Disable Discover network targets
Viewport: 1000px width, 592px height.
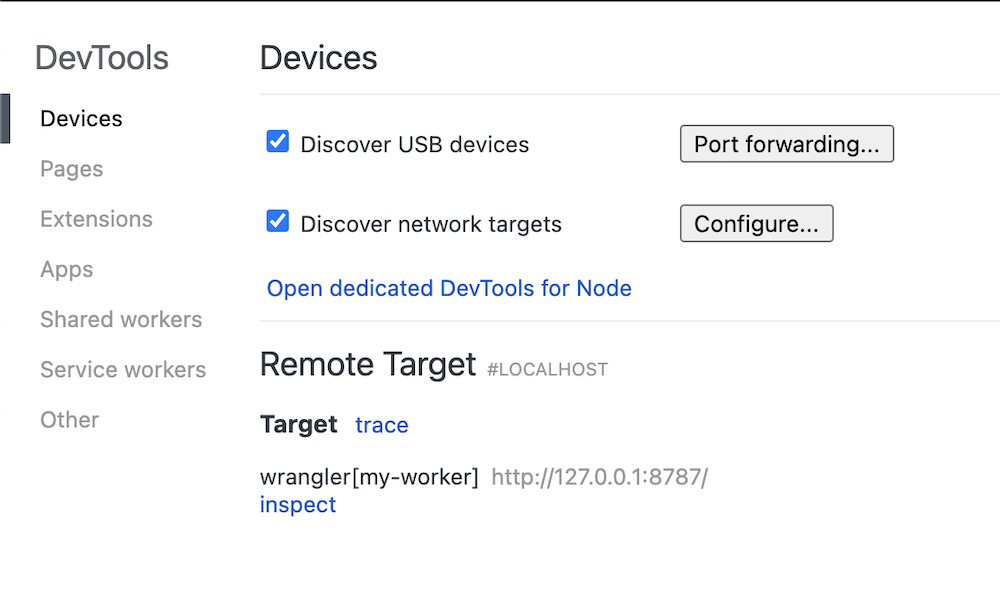coord(277,222)
